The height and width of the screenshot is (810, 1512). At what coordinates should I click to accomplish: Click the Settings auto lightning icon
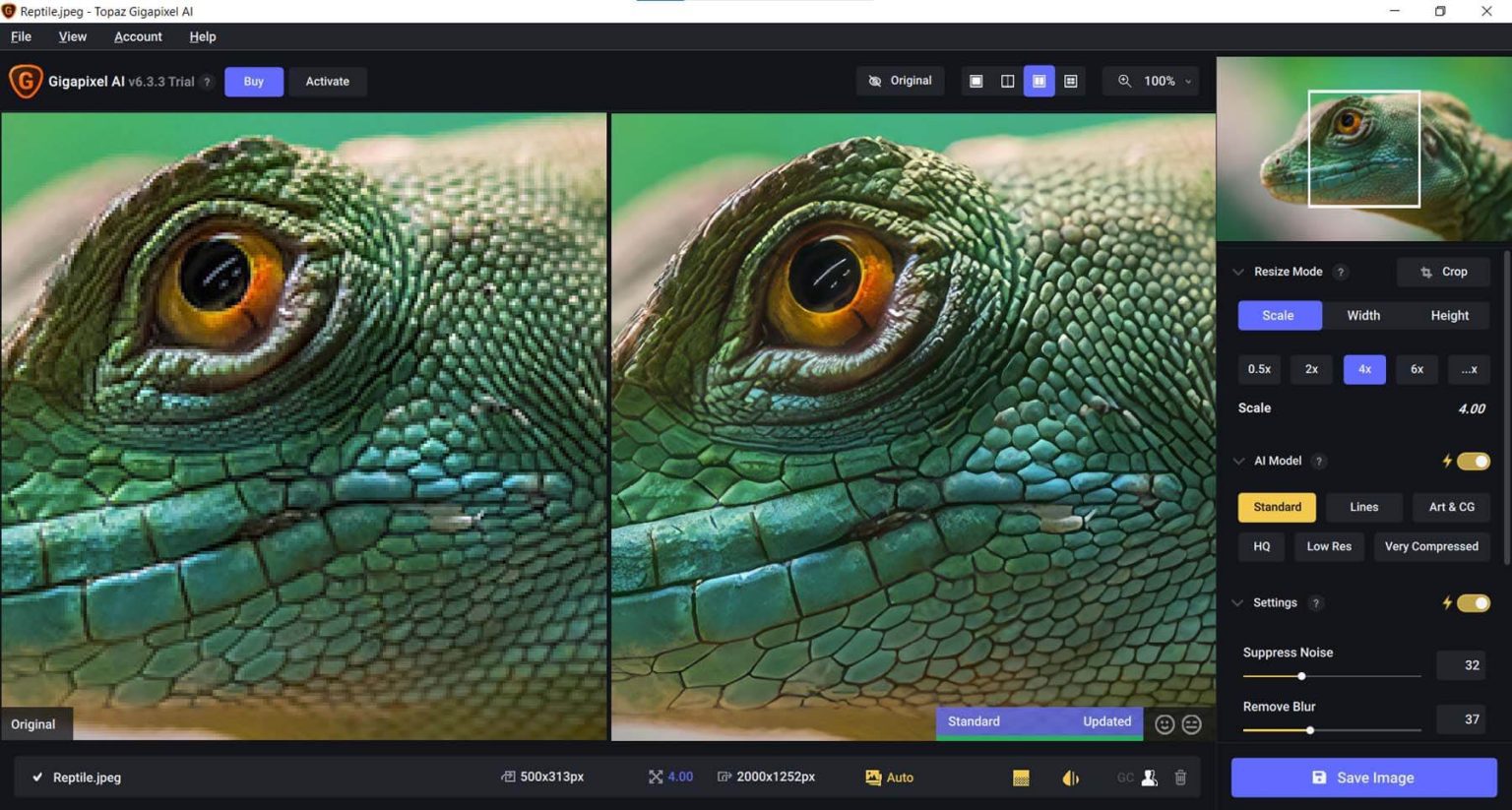pos(1446,602)
